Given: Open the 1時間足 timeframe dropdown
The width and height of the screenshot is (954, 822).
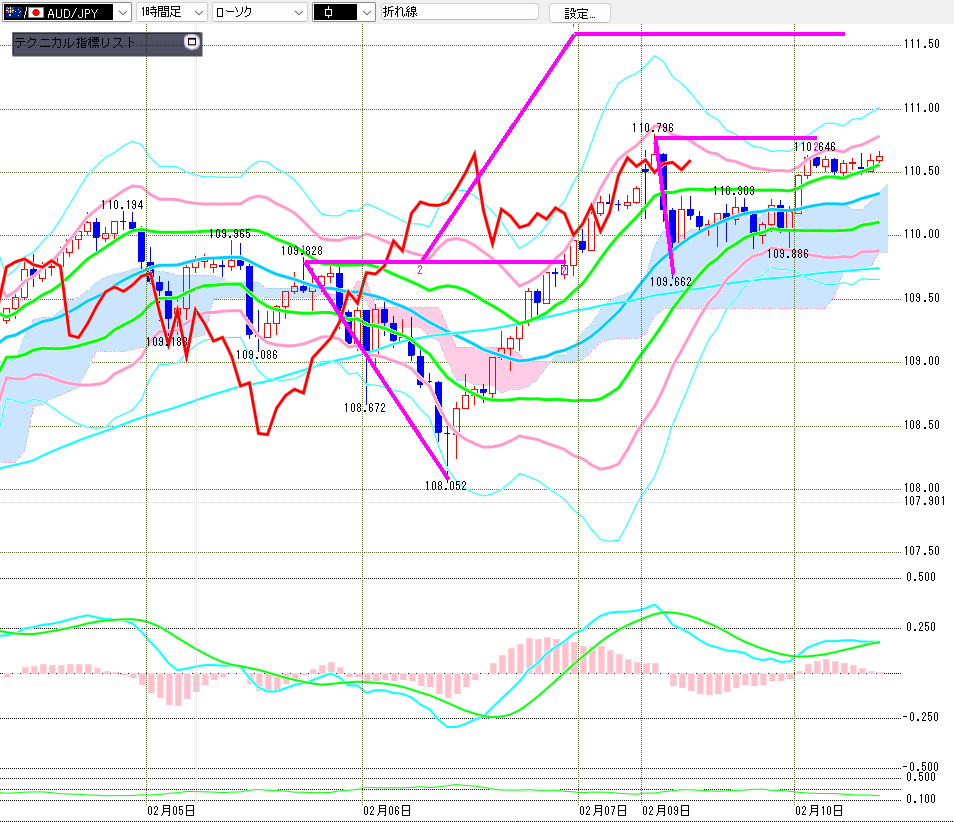Looking at the screenshot, I should (197, 12).
